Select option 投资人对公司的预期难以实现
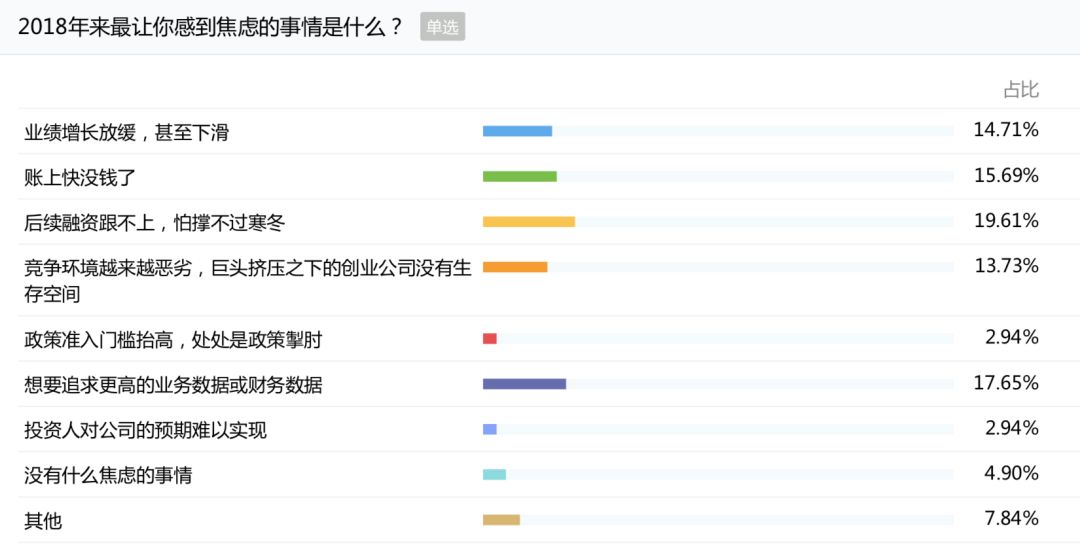 [x=145, y=430]
